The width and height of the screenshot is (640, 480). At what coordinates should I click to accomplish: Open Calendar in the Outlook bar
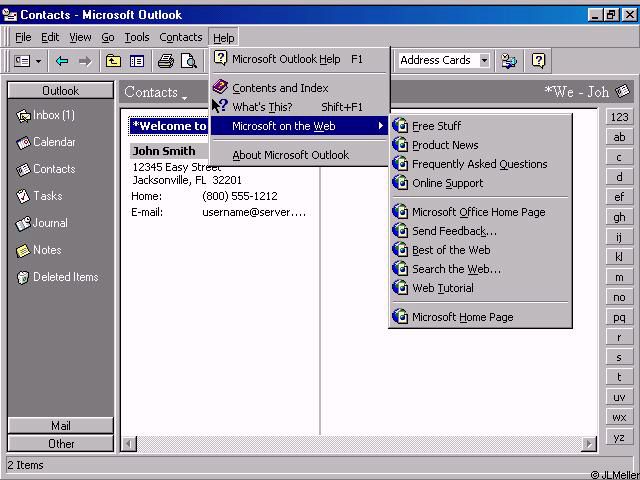(x=53, y=142)
